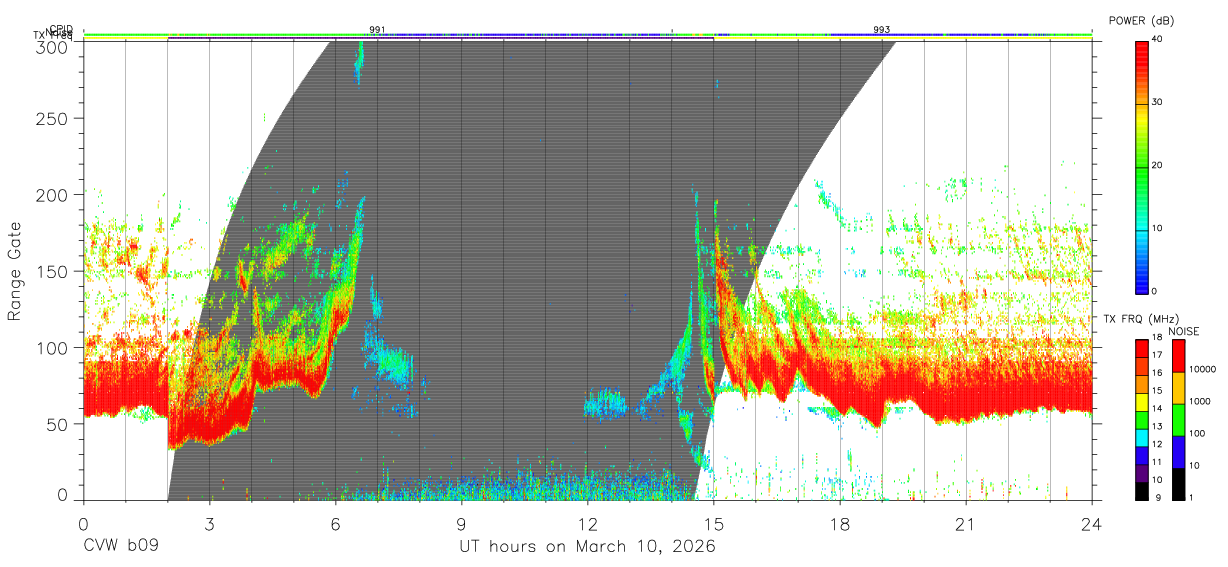Click 'UT hours on March 10, 2026' label
Viewport: 1228px width, 567px height.
587,547
